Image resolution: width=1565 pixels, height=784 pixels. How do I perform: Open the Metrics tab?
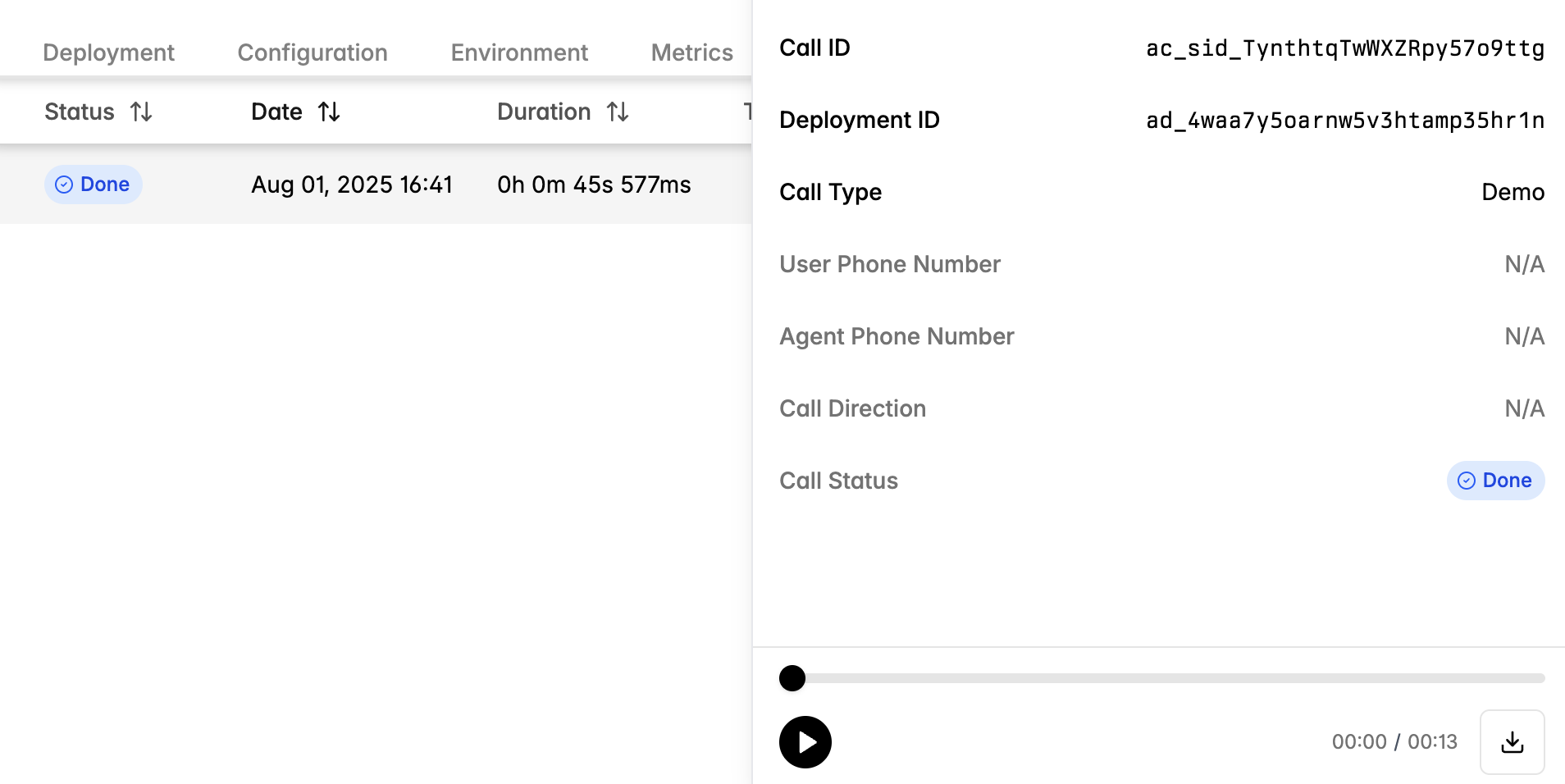[x=691, y=52]
